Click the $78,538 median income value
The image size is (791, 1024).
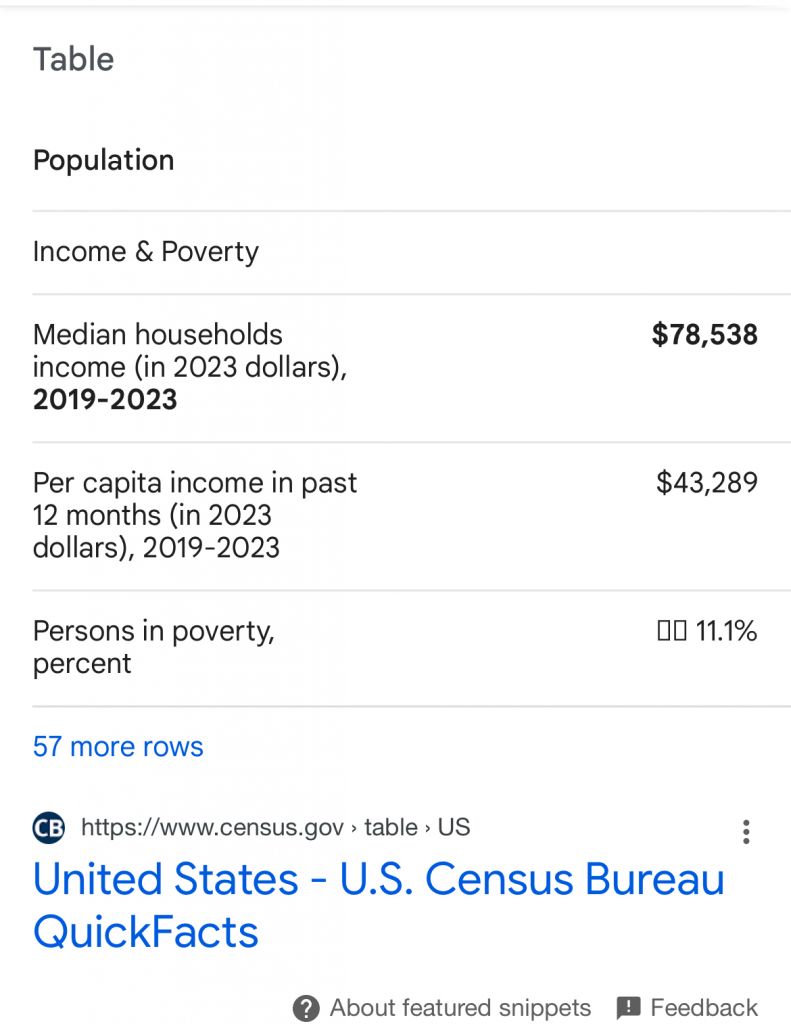click(x=704, y=335)
